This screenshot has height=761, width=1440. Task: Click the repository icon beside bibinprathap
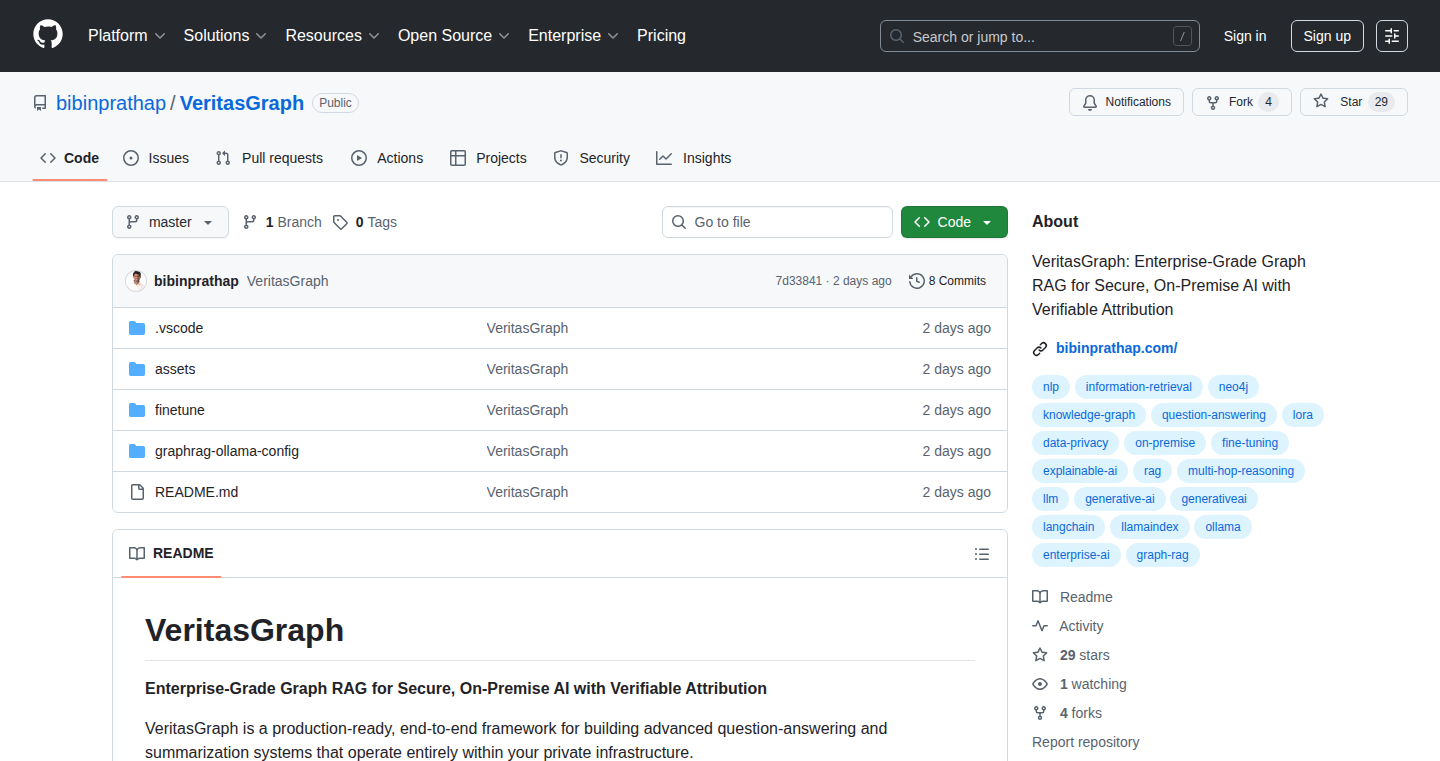tap(40, 103)
